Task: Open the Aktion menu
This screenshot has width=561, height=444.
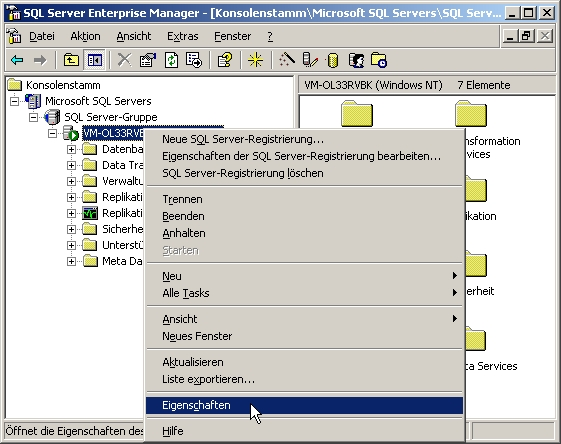Action: pyautogui.click(x=85, y=36)
